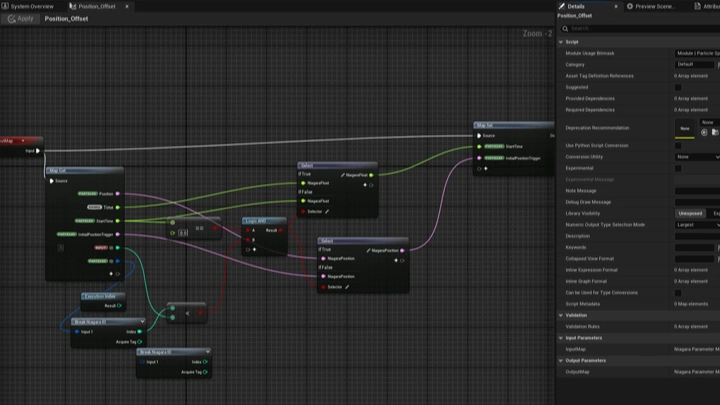
Task: Select the Unexposed library visibility button
Action: pos(690,213)
